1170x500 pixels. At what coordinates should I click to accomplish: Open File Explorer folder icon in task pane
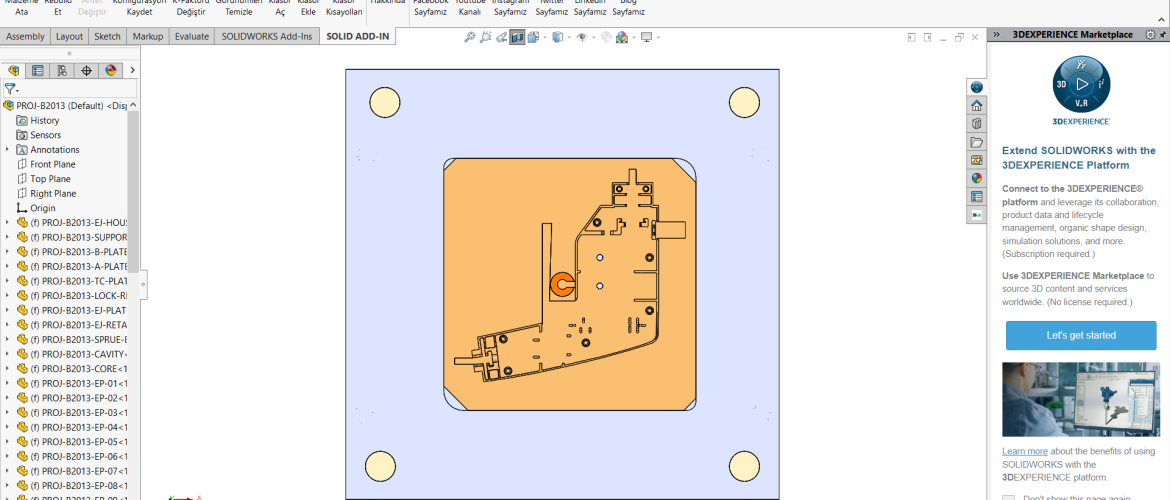point(977,142)
